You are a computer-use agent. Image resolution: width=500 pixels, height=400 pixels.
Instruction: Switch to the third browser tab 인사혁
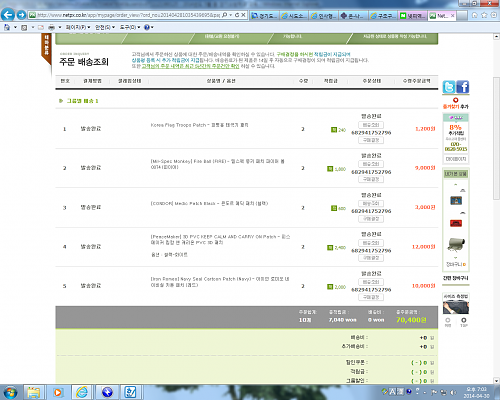coord(323,16)
